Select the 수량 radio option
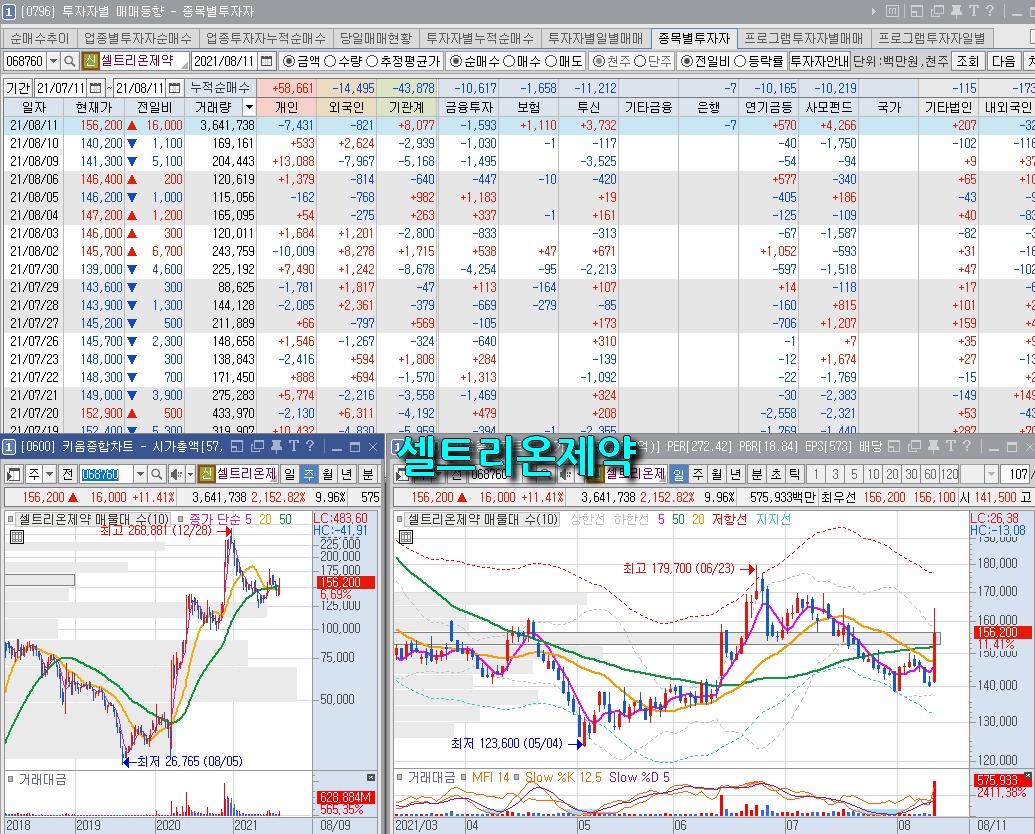 click(x=330, y=61)
